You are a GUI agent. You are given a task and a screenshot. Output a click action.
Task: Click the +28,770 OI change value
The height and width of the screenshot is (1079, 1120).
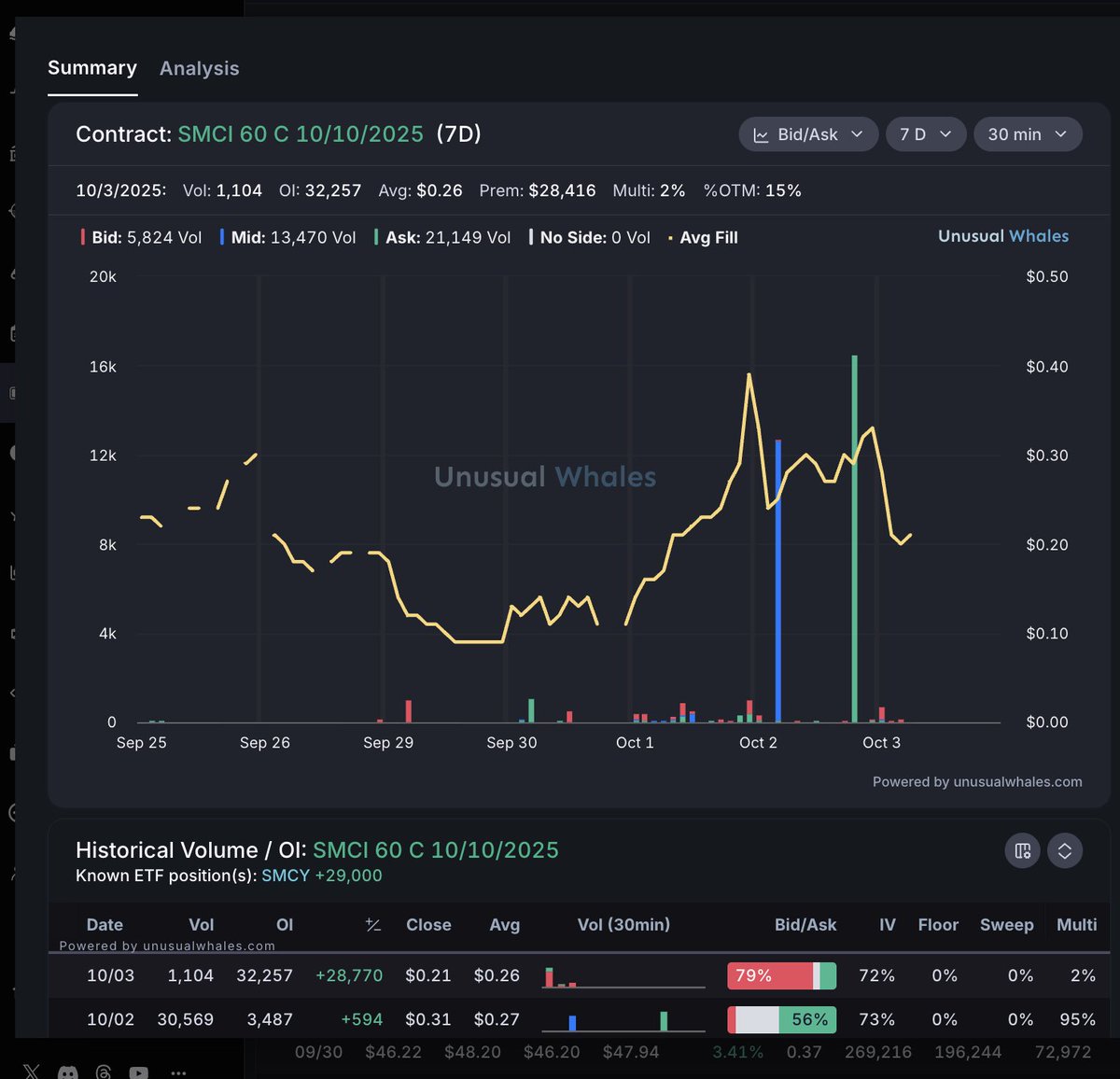[x=349, y=975]
